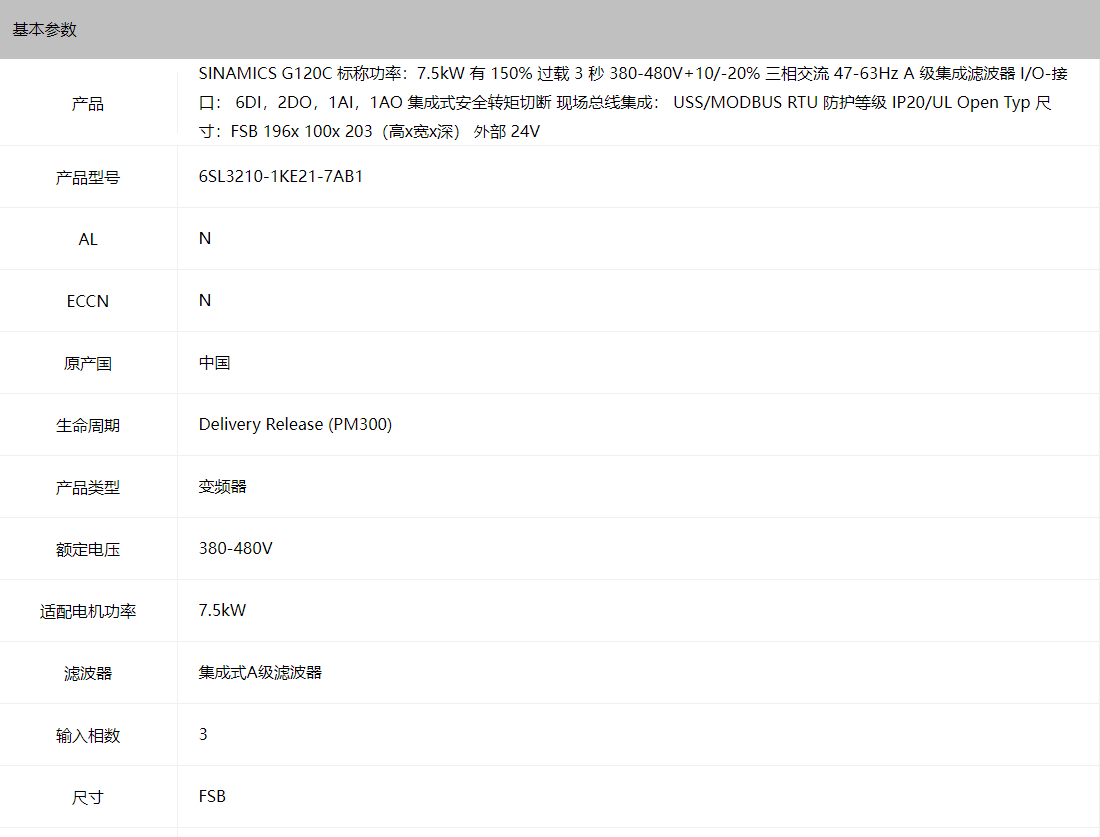Select the AL row label
The image size is (1100, 837).
[x=88, y=239]
